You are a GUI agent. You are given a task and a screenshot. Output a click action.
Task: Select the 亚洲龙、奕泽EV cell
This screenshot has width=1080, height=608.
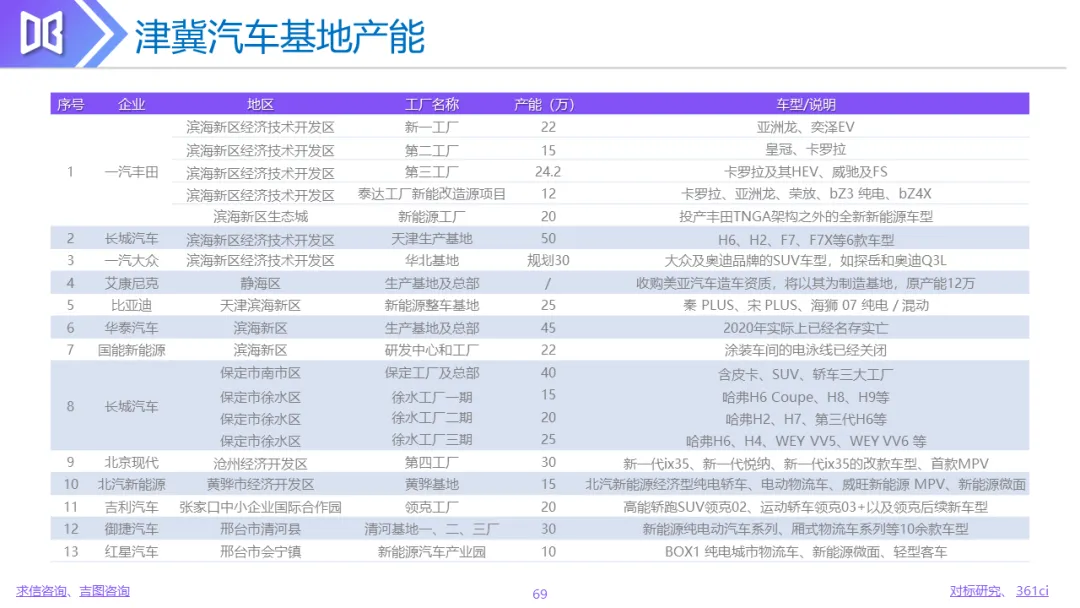[805, 127]
